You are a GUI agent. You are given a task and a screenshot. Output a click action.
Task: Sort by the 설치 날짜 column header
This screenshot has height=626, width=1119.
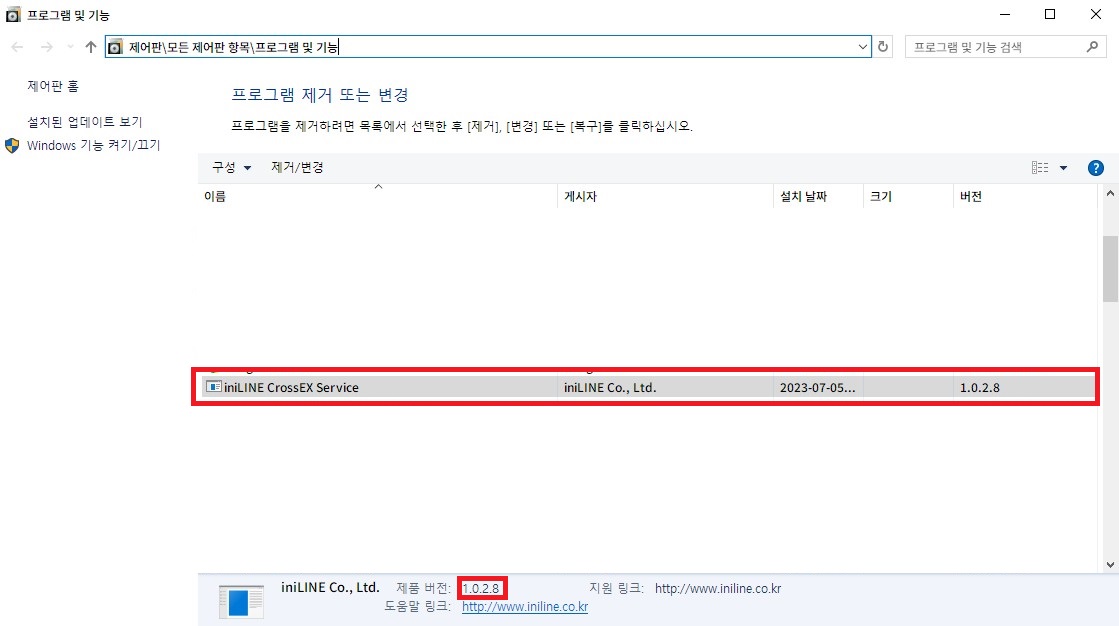[818, 196]
